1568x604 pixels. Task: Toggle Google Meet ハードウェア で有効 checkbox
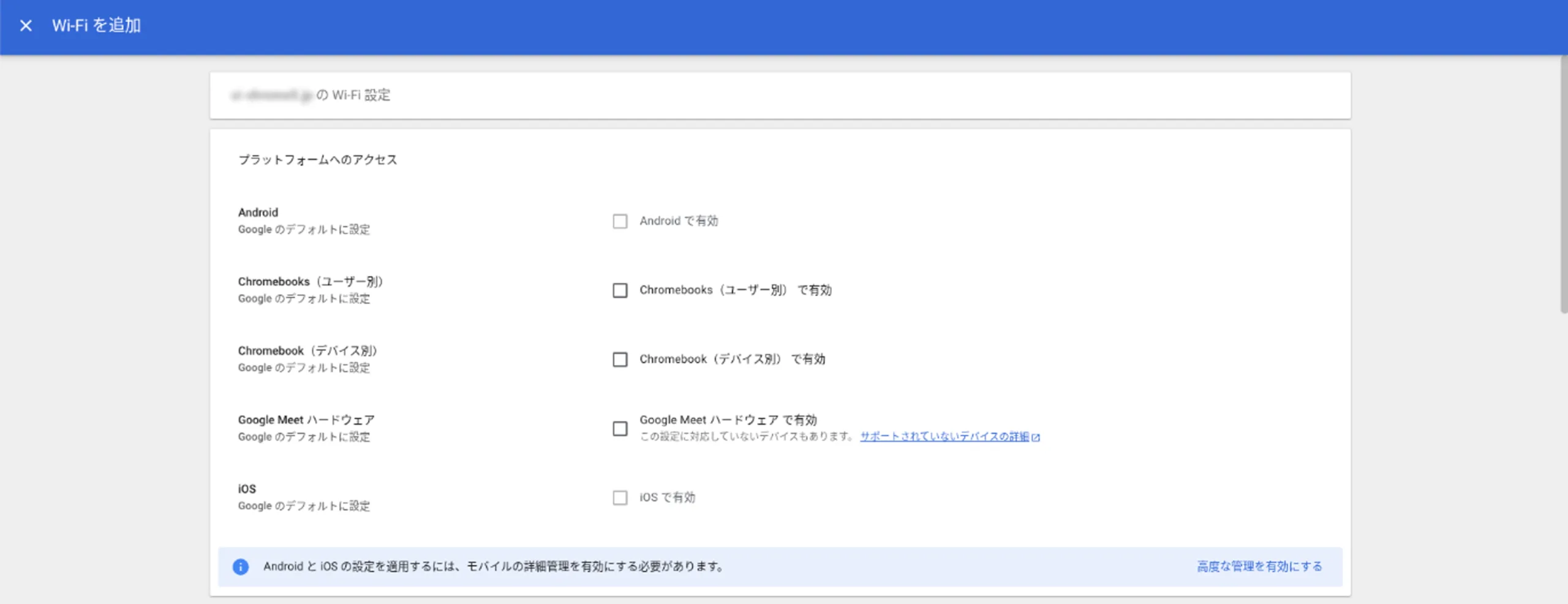pos(620,429)
